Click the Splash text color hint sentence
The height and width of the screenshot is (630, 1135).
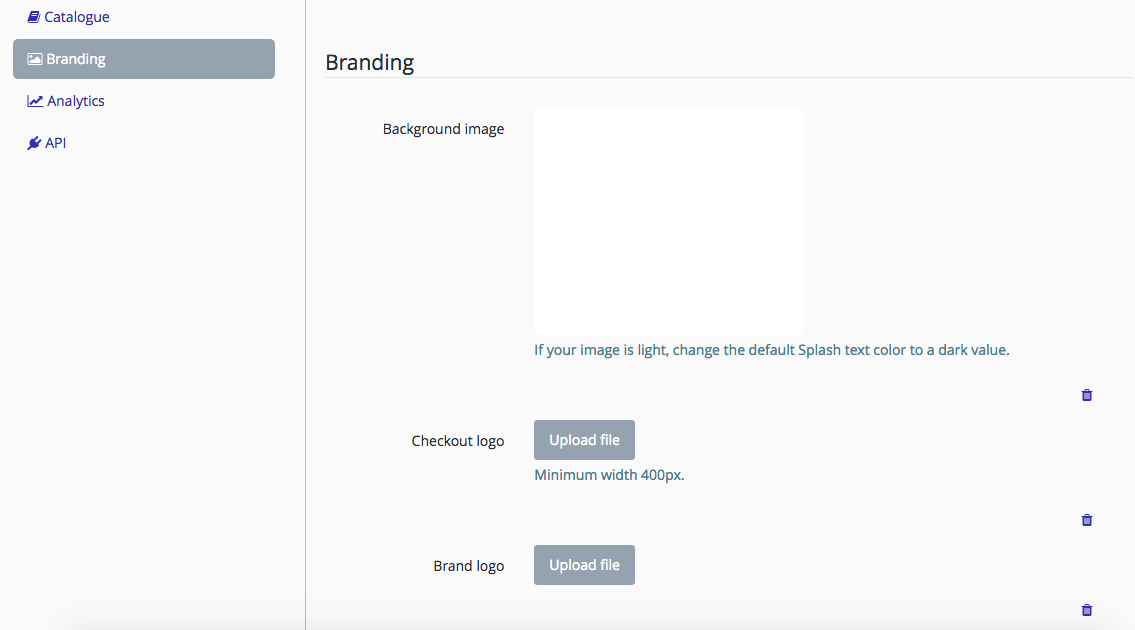(x=772, y=350)
